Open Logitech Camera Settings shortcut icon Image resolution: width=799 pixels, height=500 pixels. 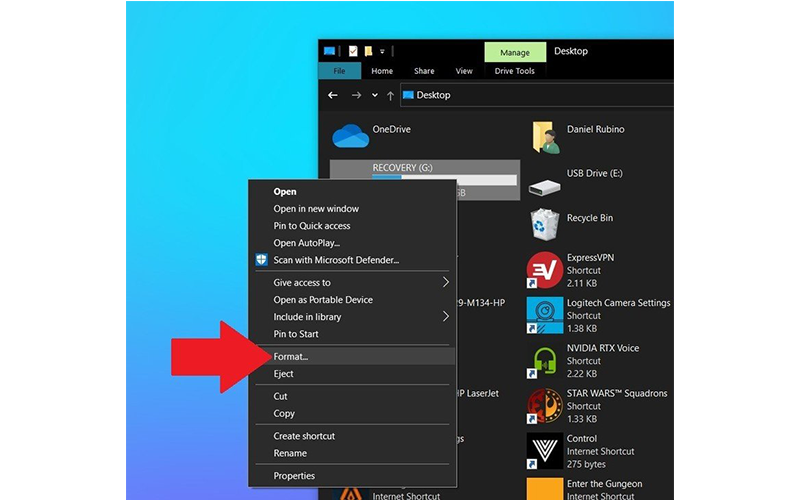[544, 315]
